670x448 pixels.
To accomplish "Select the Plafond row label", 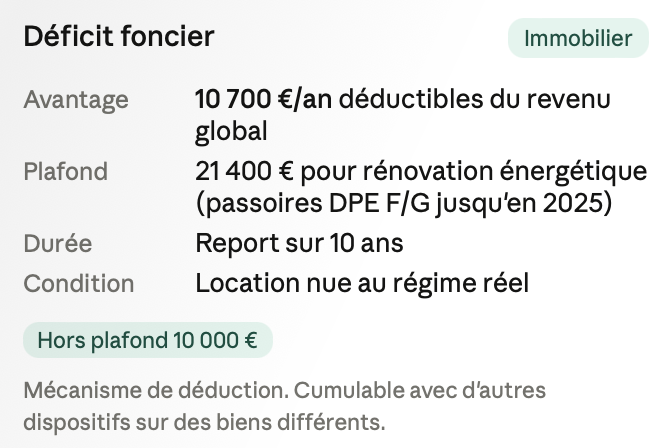I will coord(65,171).
